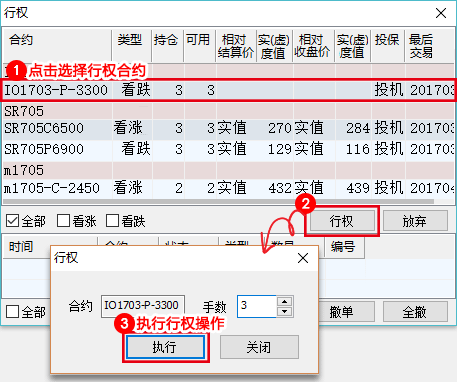Viewport: 457px width, 382px height.
Task: Select the SR705C6500 position row
Action: click(228, 128)
